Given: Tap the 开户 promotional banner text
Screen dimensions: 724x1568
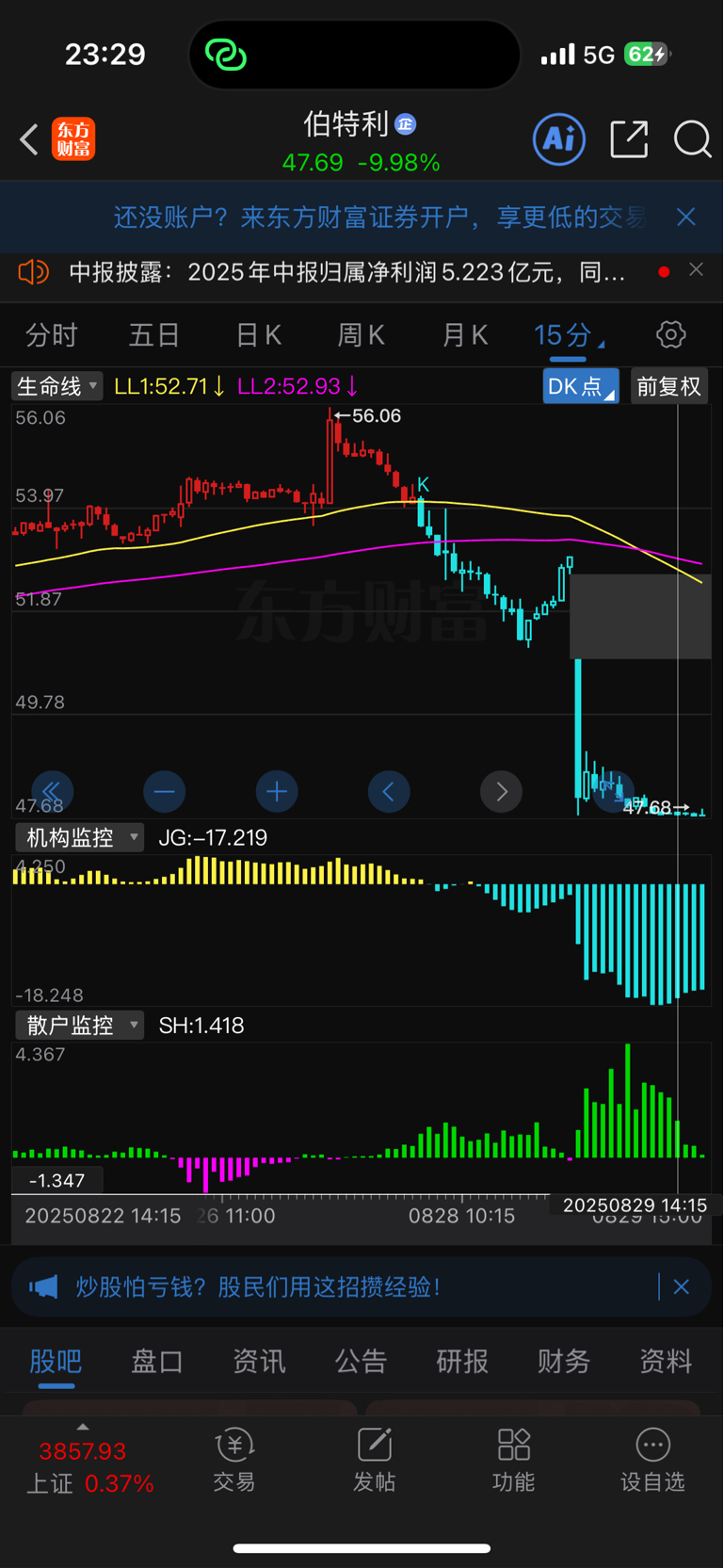Looking at the screenshot, I should [x=380, y=217].
